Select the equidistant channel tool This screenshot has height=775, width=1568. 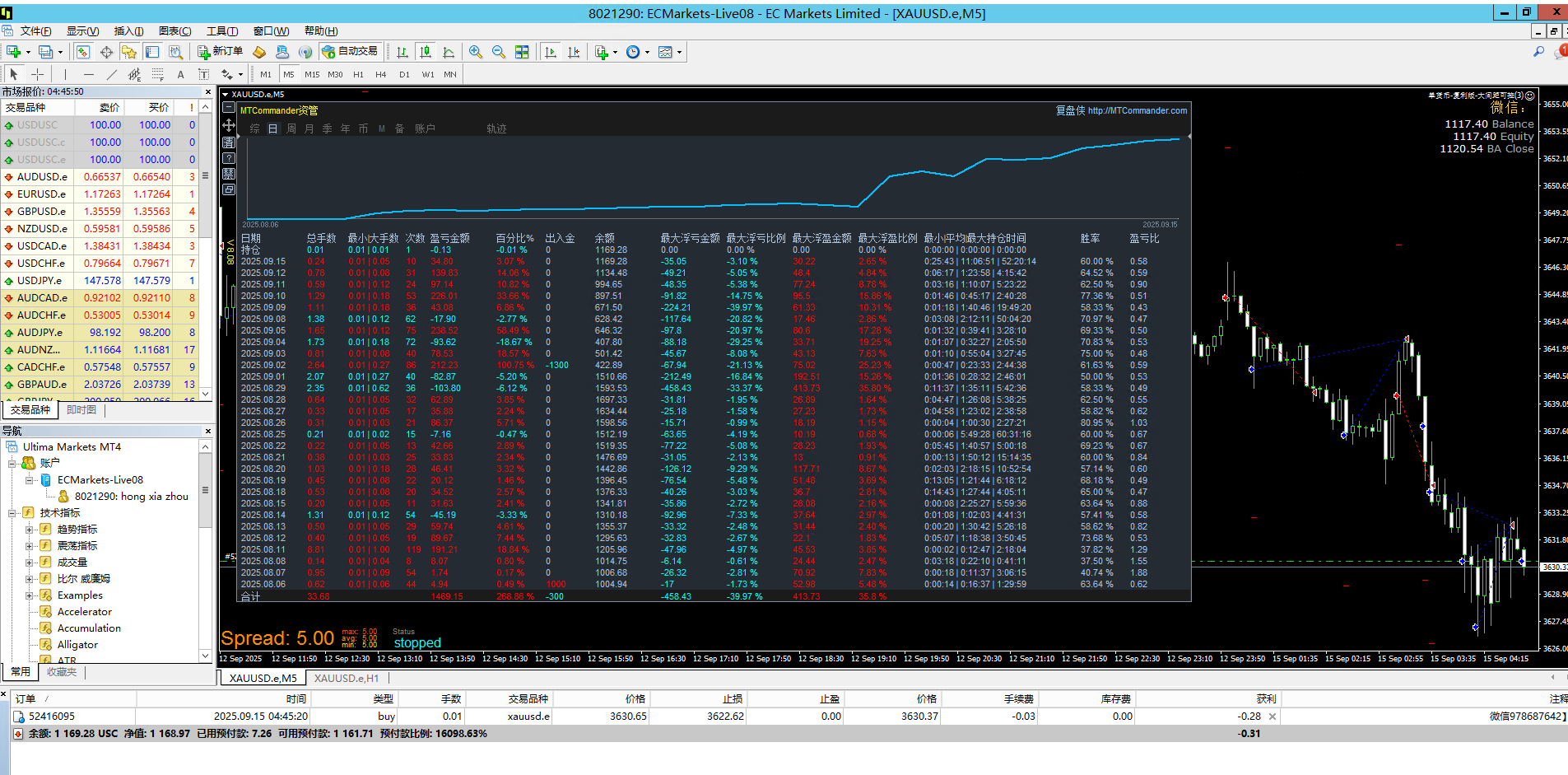coord(135,74)
